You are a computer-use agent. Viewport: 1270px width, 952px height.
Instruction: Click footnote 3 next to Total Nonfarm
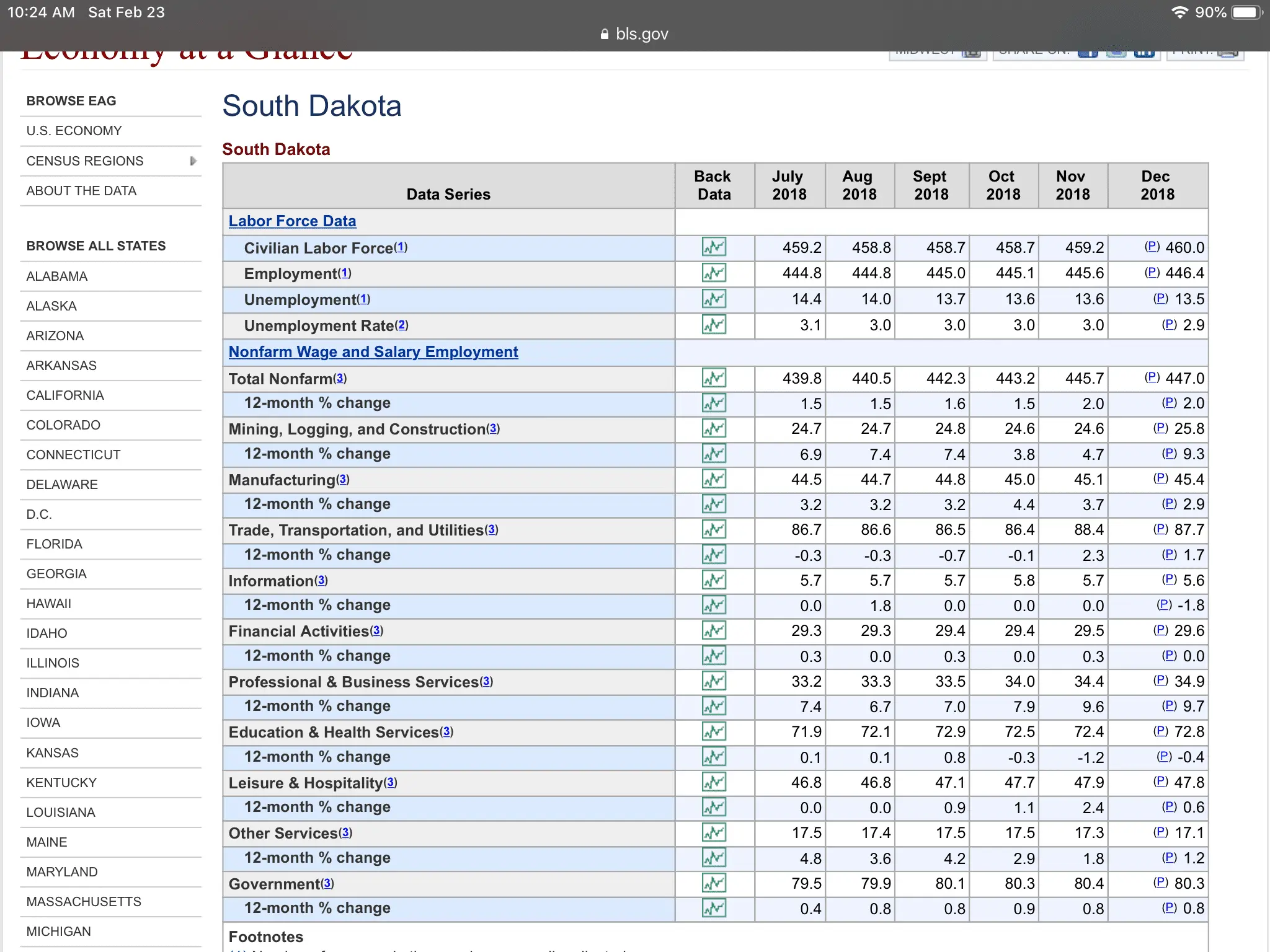coord(340,377)
